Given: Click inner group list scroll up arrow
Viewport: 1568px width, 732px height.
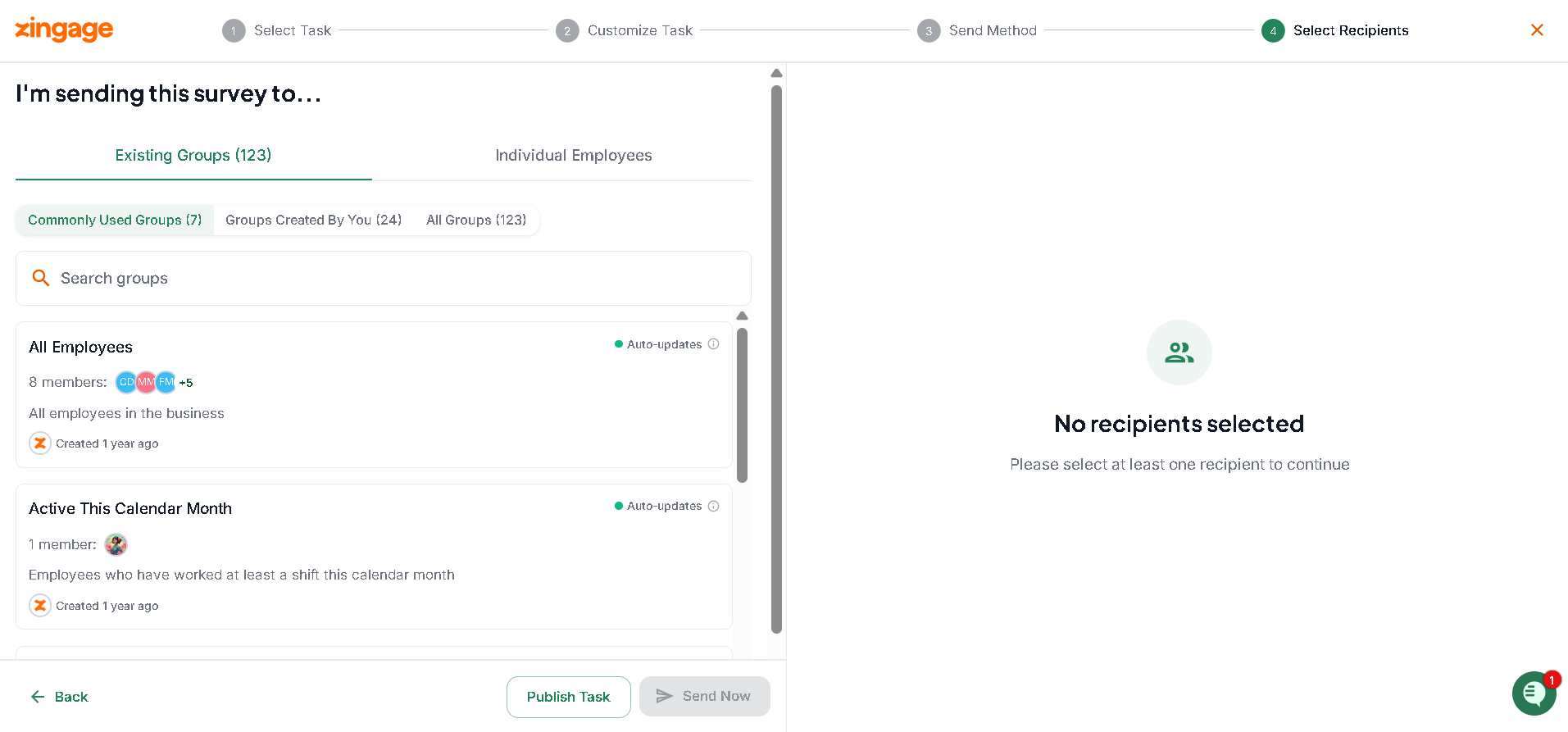Looking at the screenshot, I should [x=742, y=316].
